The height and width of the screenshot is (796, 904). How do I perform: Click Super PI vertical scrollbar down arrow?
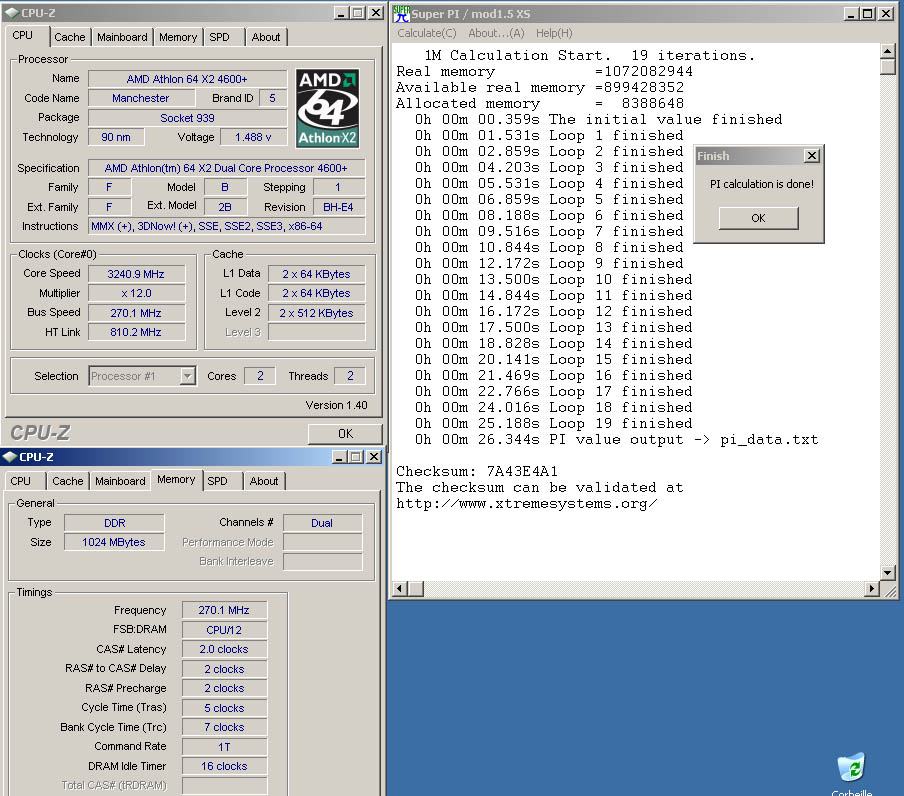887,572
